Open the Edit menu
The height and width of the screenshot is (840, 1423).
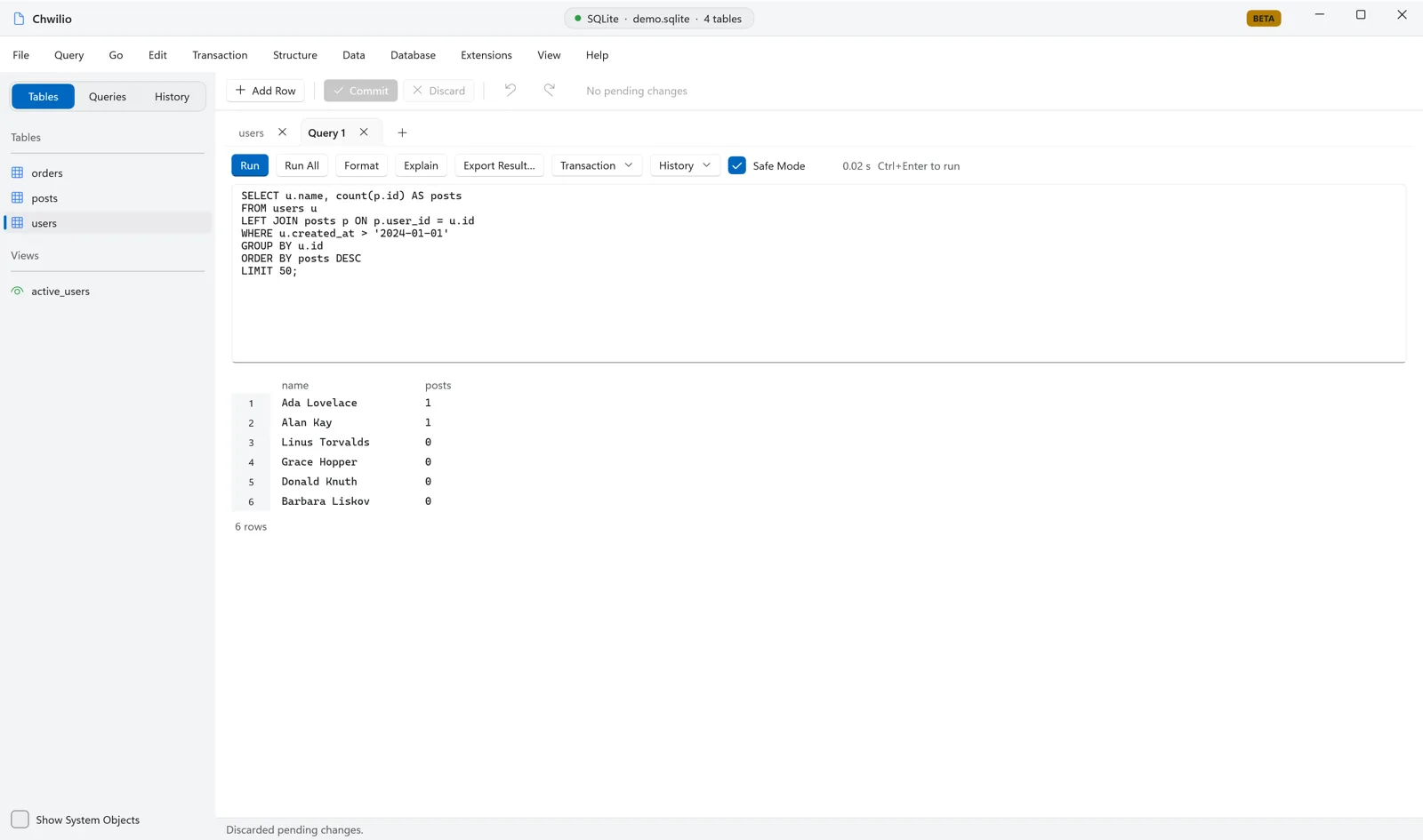pos(157,55)
